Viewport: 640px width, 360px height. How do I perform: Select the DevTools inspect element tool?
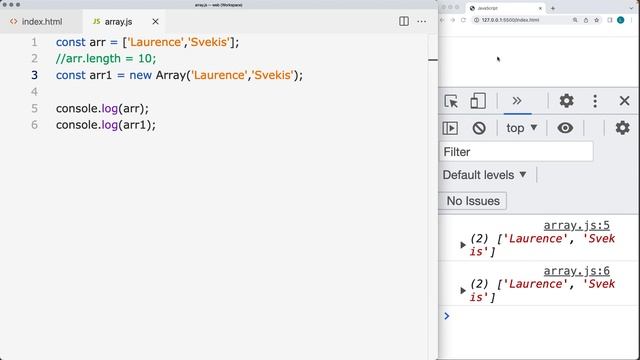tap(451, 101)
